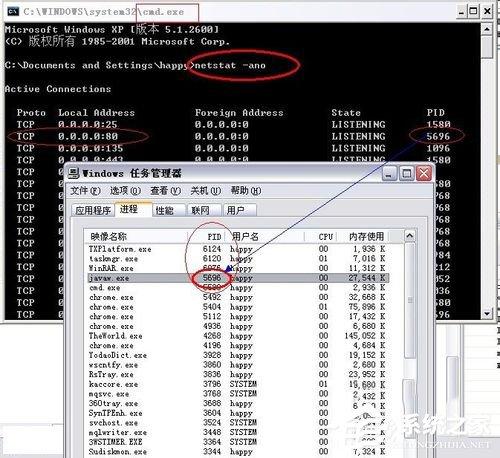500x458 pixels.
Task: Click the cmd window scroll-up arrow
Action: tap(487, 29)
